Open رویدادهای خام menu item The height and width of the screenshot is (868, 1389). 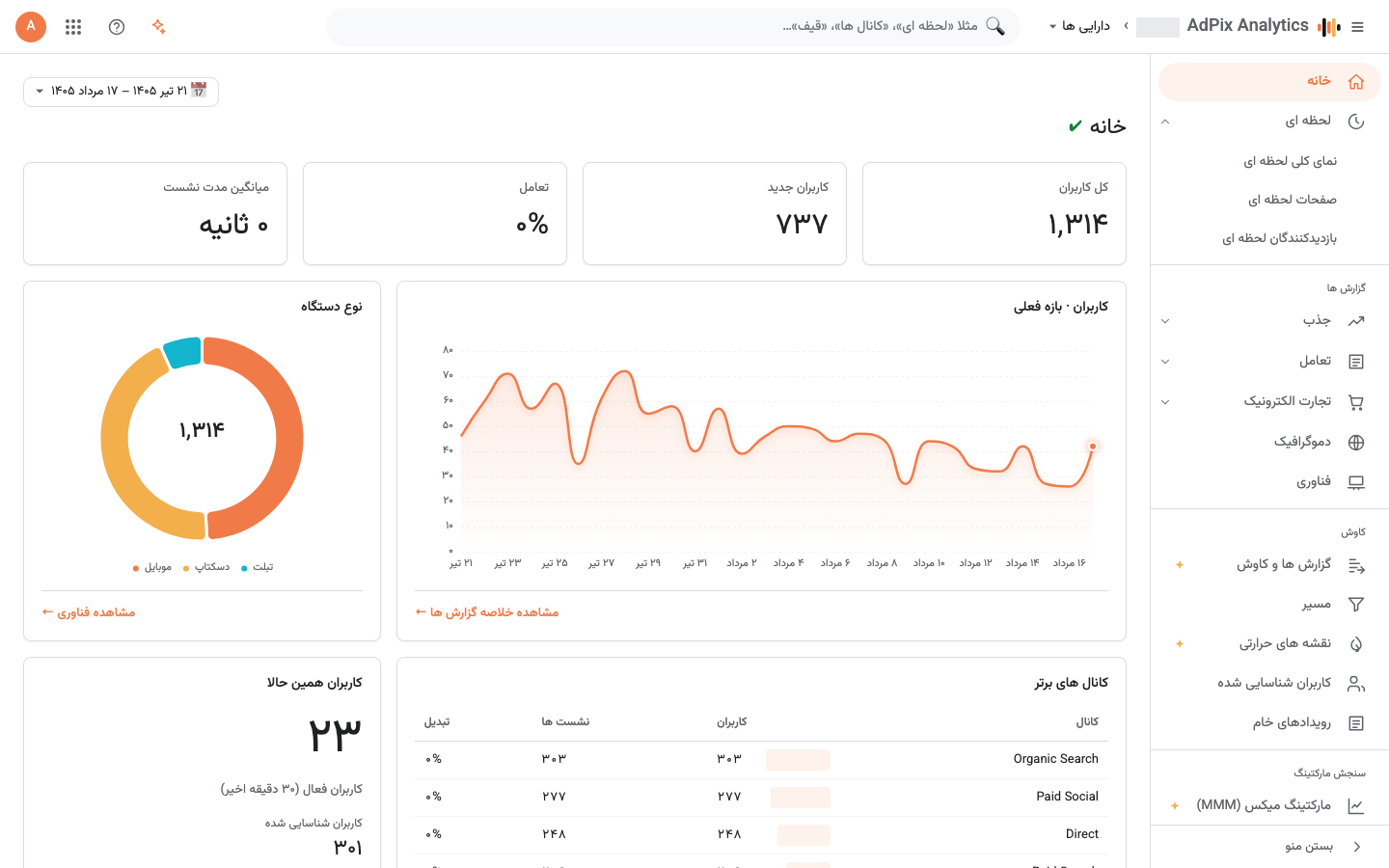(1269, 723)
